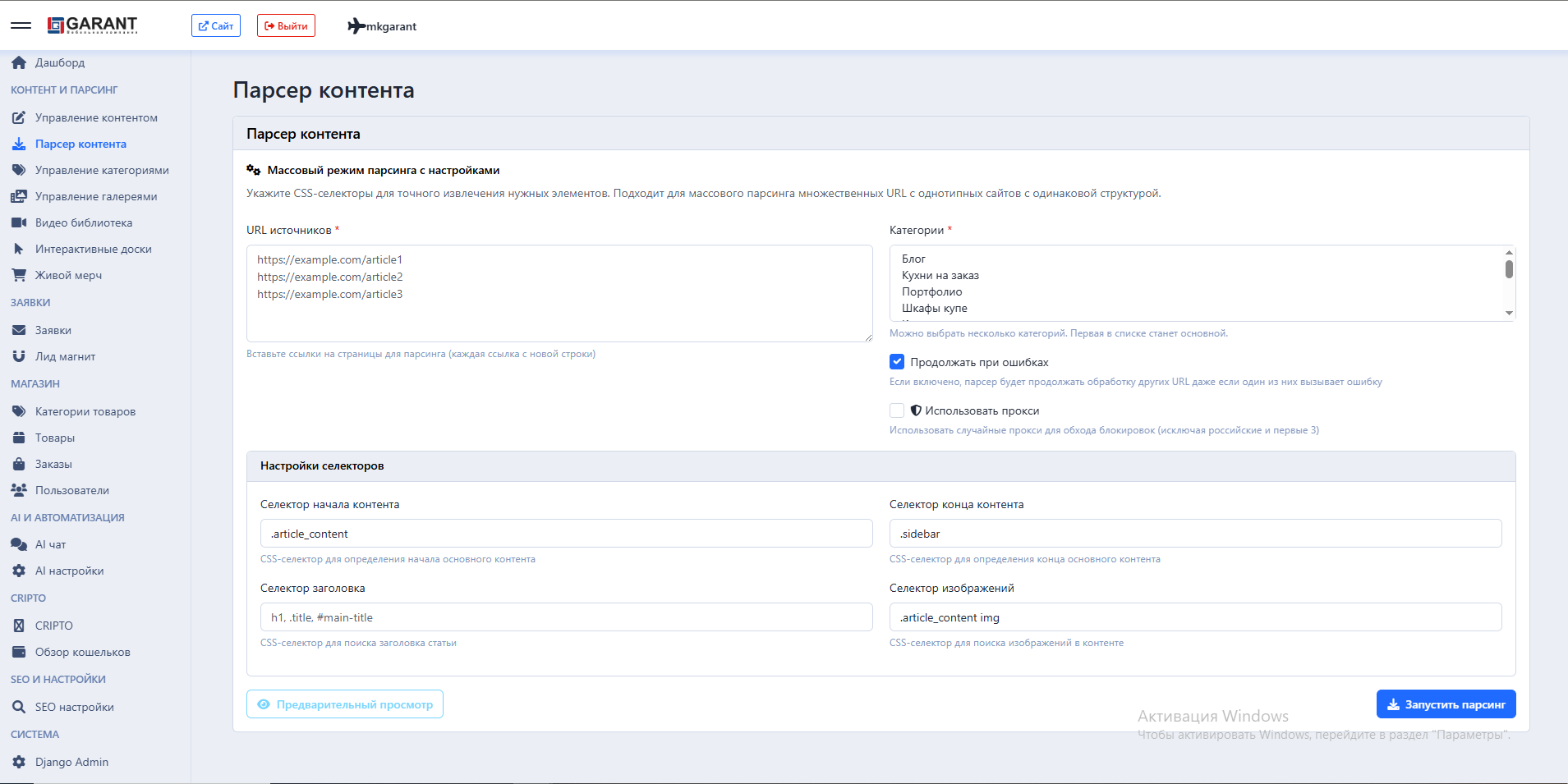The image size is (1568, 784).
Task: Click the preview button
Action: (345, 704)
